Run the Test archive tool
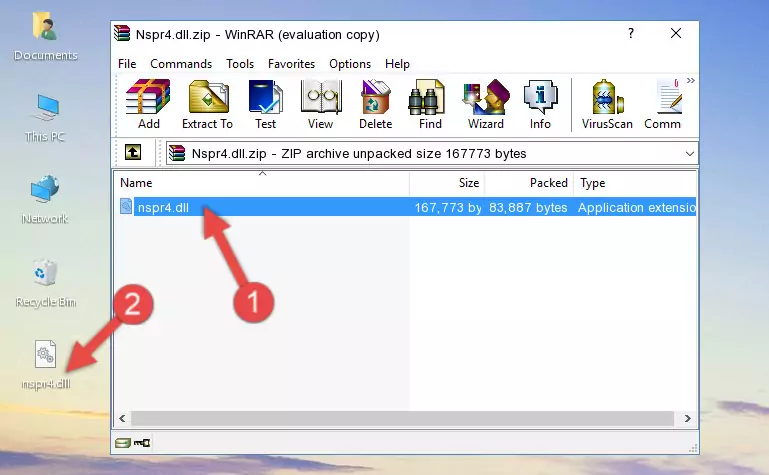Screen dimensions: 769x475 pos(265,104)
